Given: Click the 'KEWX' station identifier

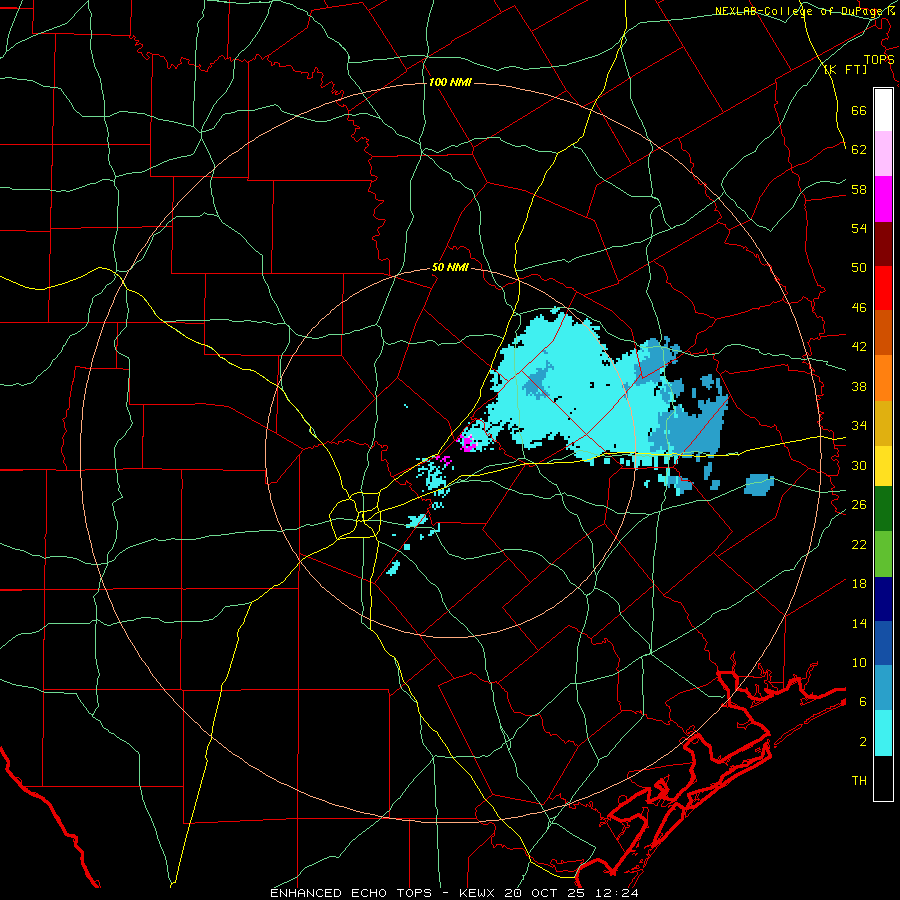Looking at the screenshot, I should click(477, 893).
